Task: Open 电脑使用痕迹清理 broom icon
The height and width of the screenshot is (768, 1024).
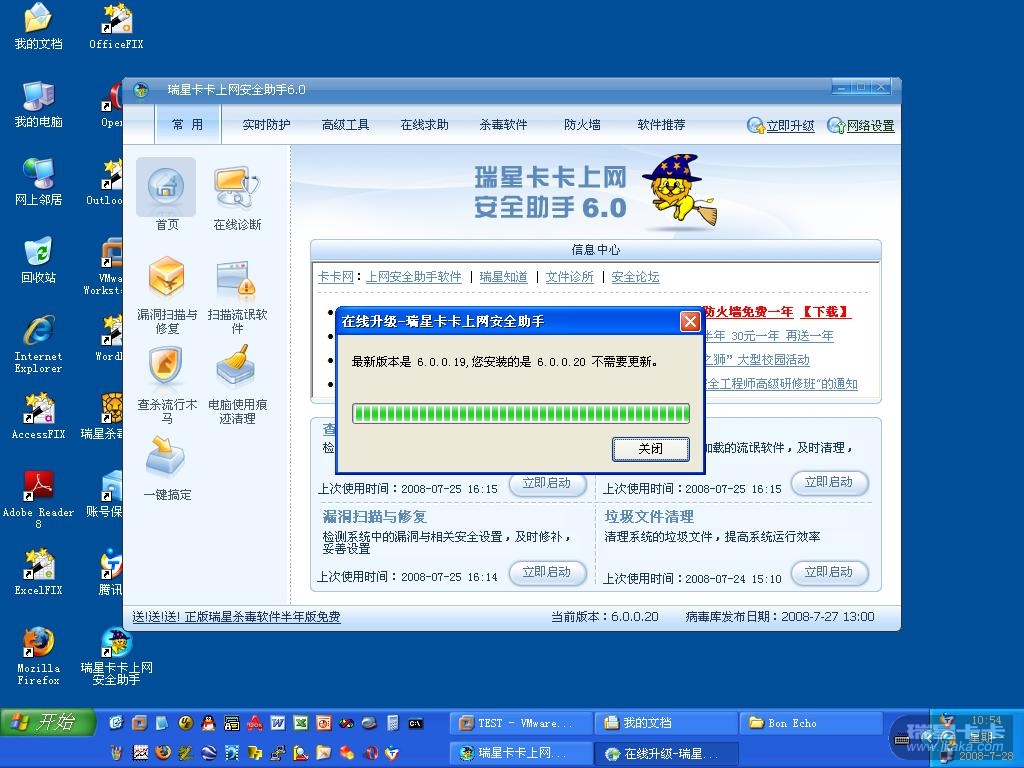Action: pyautogui.click(x=238, y=385)
